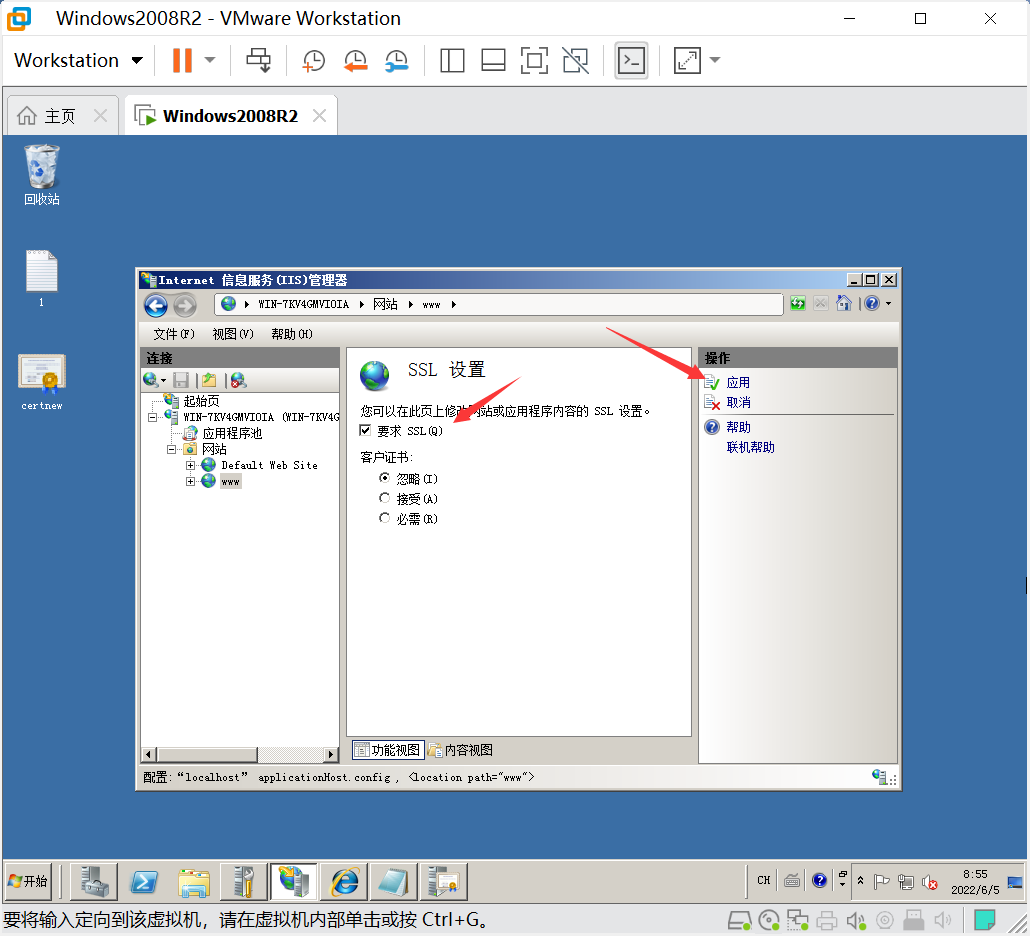Viewport: 1030px width, 936px height.
Task: Collapse the WIN-7KV4GMVIOIA server node
Action: click(152, 417)
